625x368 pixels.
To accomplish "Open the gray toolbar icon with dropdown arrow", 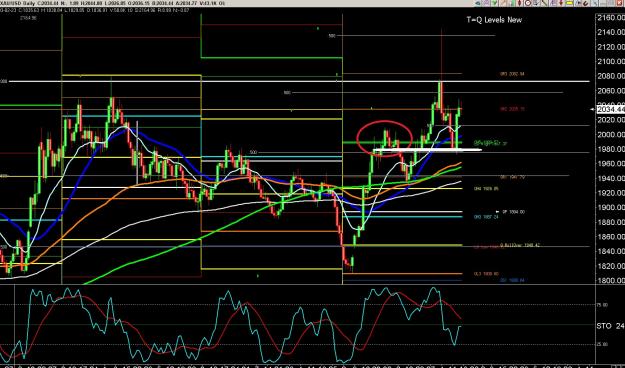I will tap(536, 3).
